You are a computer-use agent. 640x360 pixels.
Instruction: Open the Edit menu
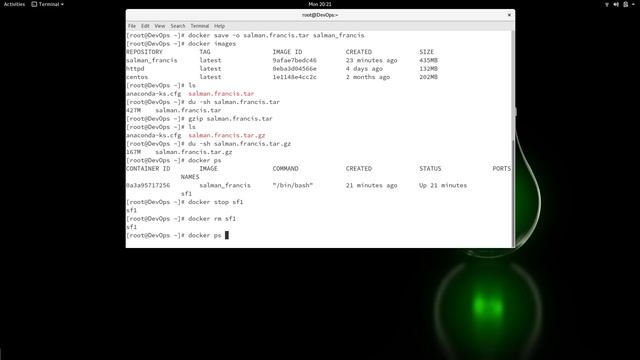(145, 26)
